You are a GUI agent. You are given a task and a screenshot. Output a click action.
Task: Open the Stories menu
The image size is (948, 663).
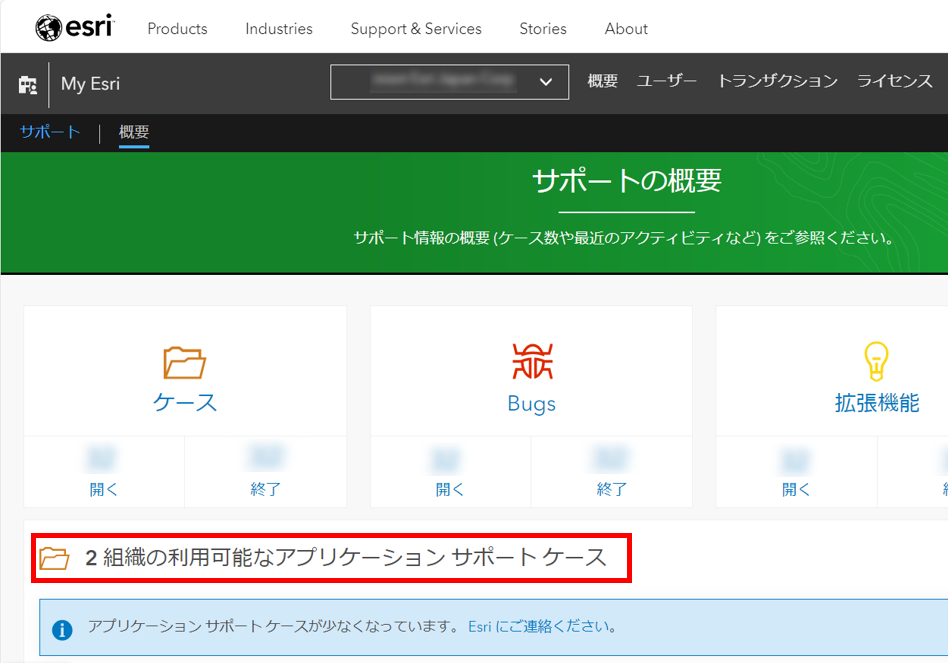pyautogui.click(x=543, y=28)
